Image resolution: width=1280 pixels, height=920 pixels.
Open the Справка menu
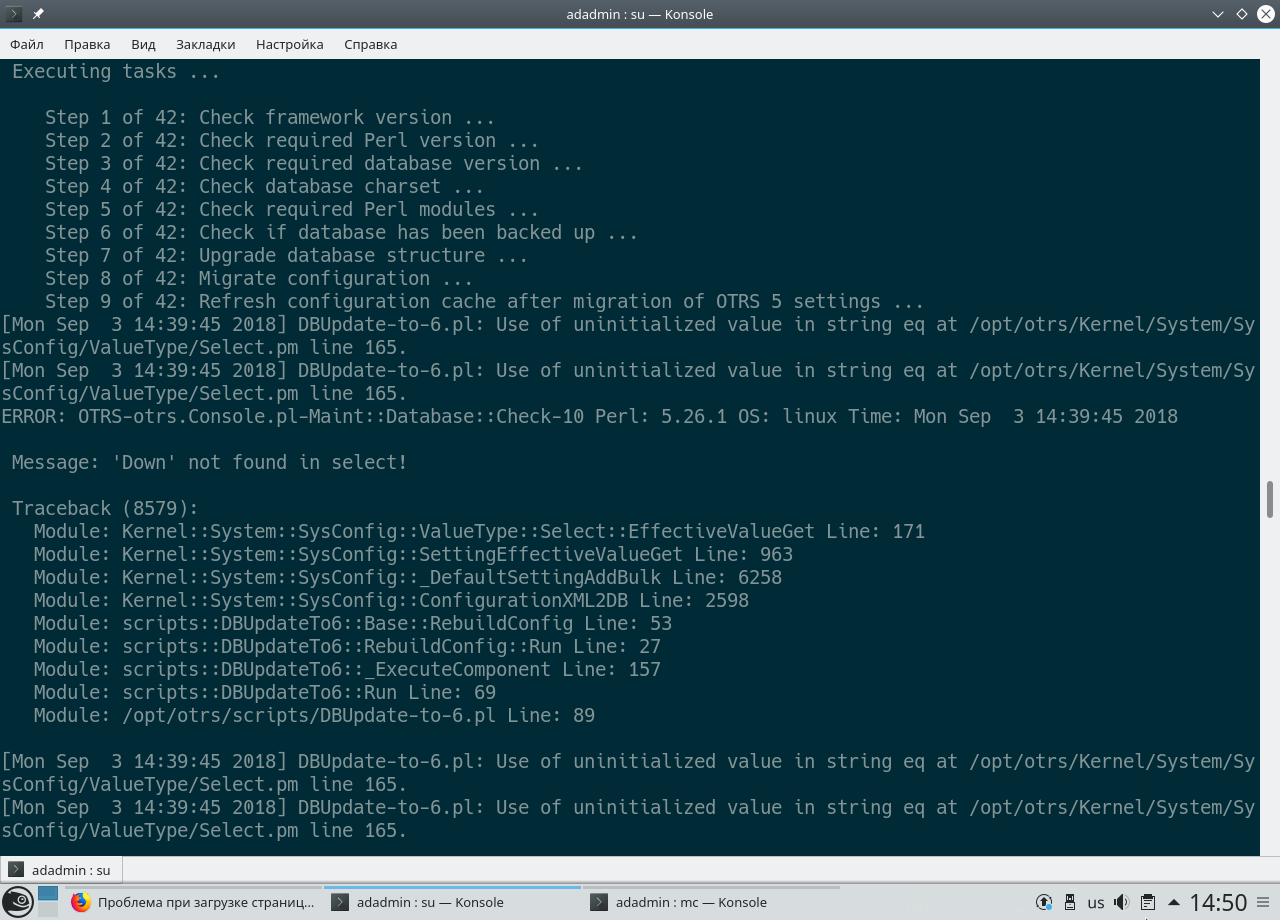pyautogui.click(x=371, y=44)
